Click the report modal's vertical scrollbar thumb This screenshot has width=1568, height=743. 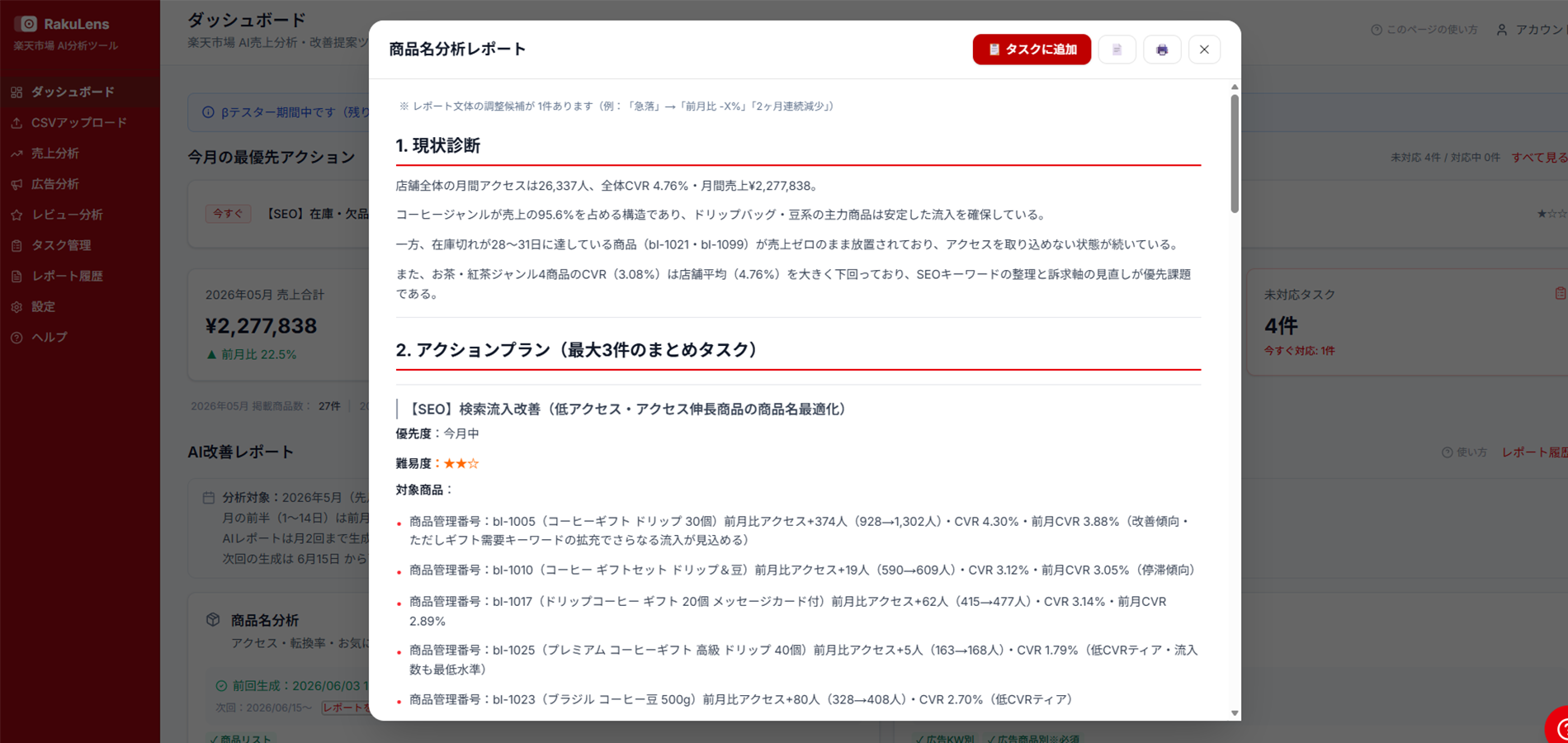pyautogui.click(x=1235, y=154)
